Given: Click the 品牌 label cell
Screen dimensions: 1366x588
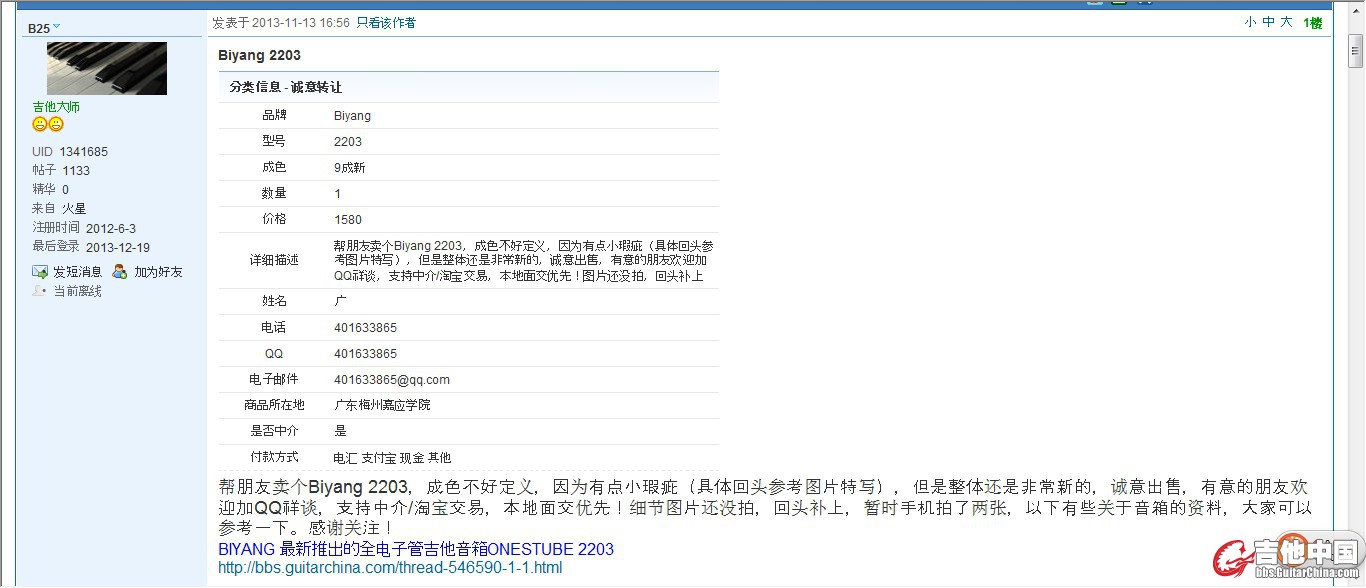Looking at the screenshot, I should [x=274, y=116].
